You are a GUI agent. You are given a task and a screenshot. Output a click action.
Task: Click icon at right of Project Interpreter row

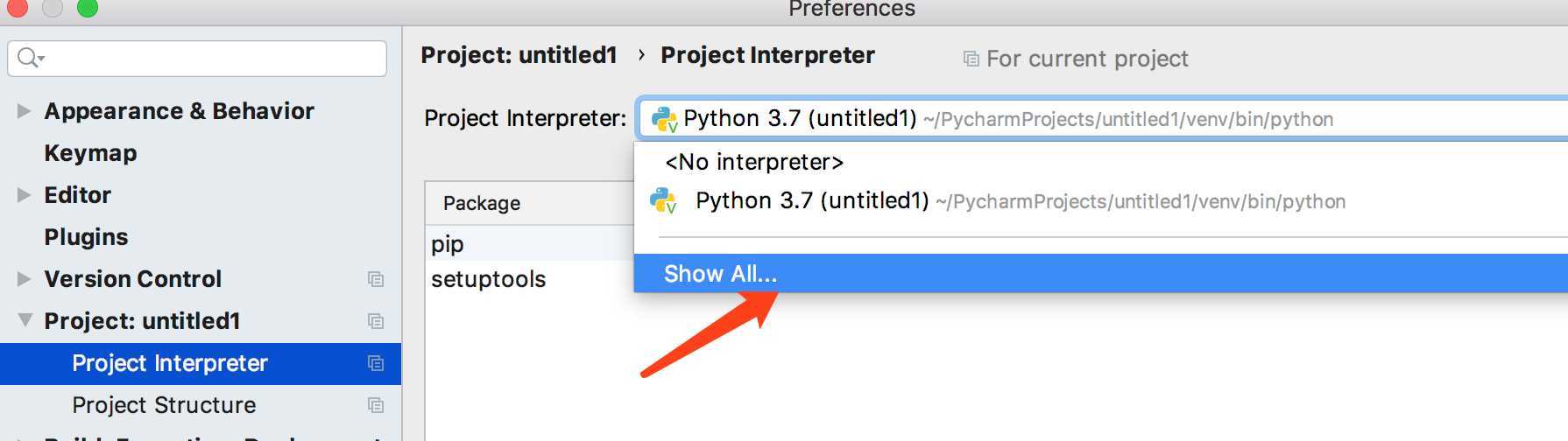click(376, 363)
